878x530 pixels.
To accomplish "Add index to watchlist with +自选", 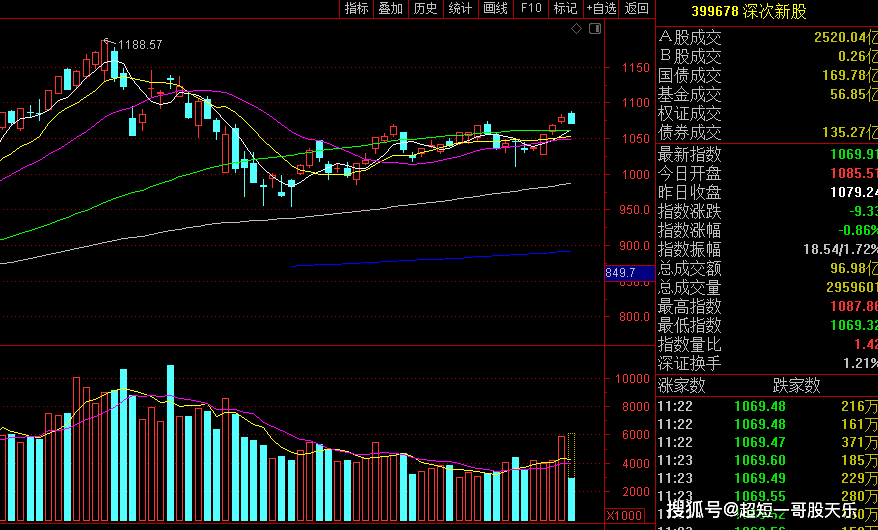I will (601, 8).
